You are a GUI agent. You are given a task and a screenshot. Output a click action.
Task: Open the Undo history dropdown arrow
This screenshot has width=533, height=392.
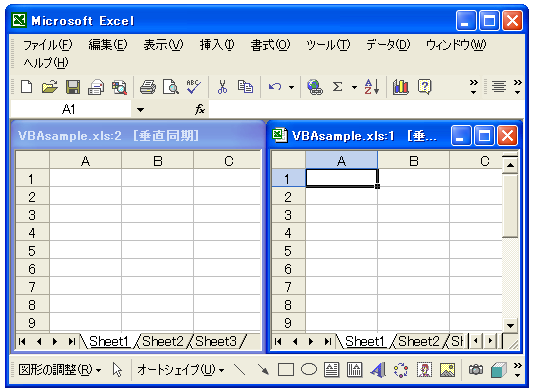pos(291,87)
